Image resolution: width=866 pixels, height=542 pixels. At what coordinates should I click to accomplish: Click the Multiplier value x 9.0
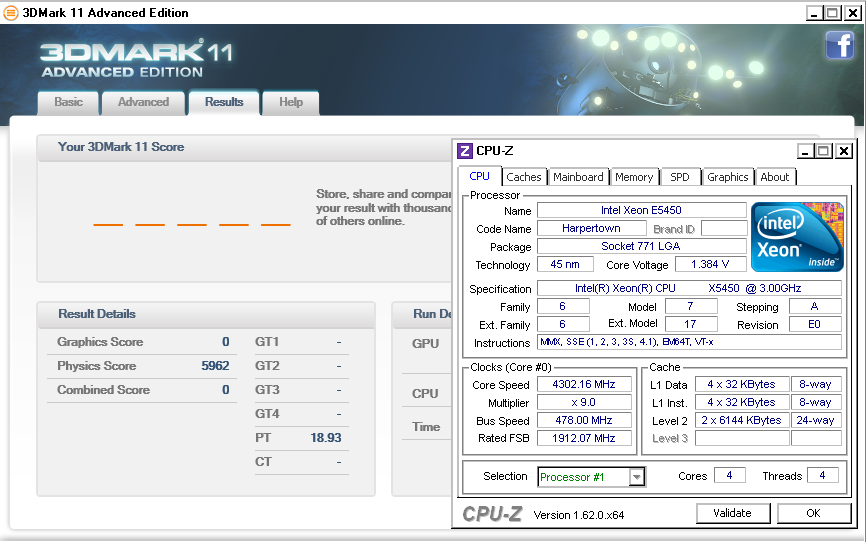(x=584, y=402)
